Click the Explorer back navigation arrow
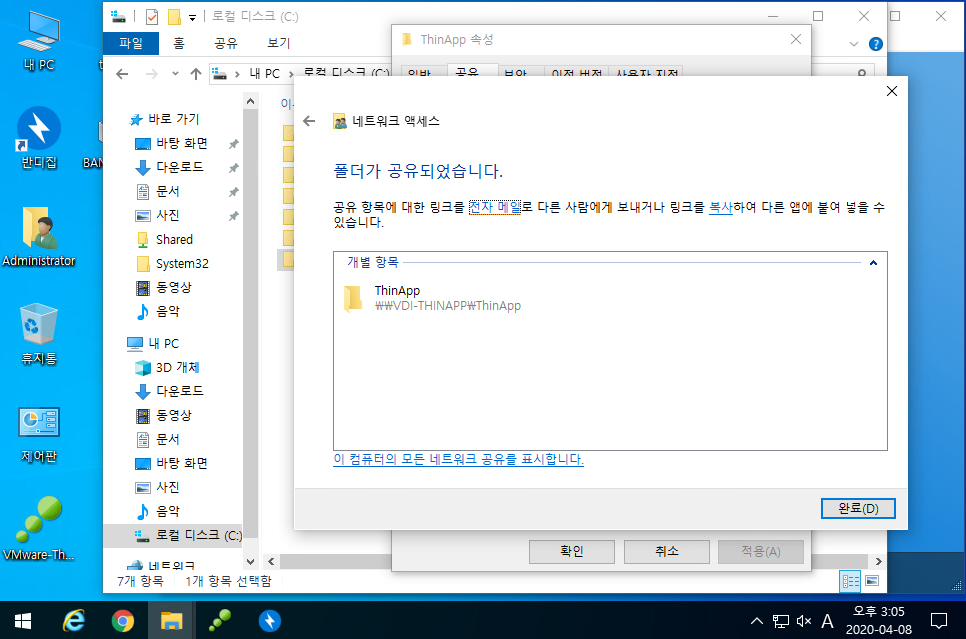 (122, 74)
